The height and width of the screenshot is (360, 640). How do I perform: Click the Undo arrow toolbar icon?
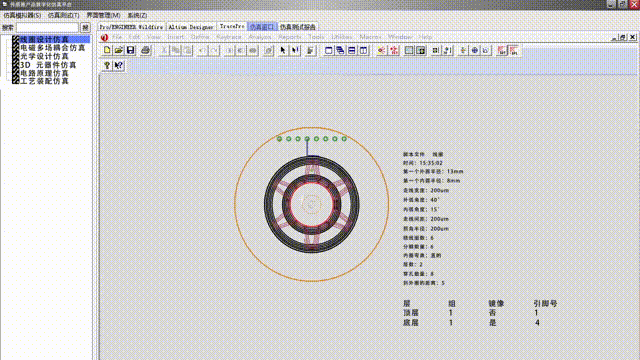[x=202, y=50]
